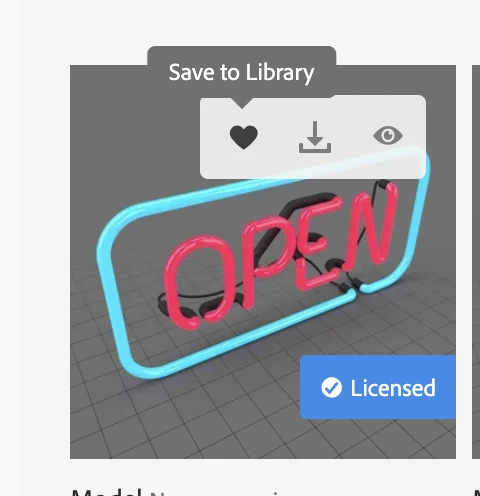Click the grid floor in the thumbnail
Viewport: 480px width, 496px height.
(x=200, y=417)
